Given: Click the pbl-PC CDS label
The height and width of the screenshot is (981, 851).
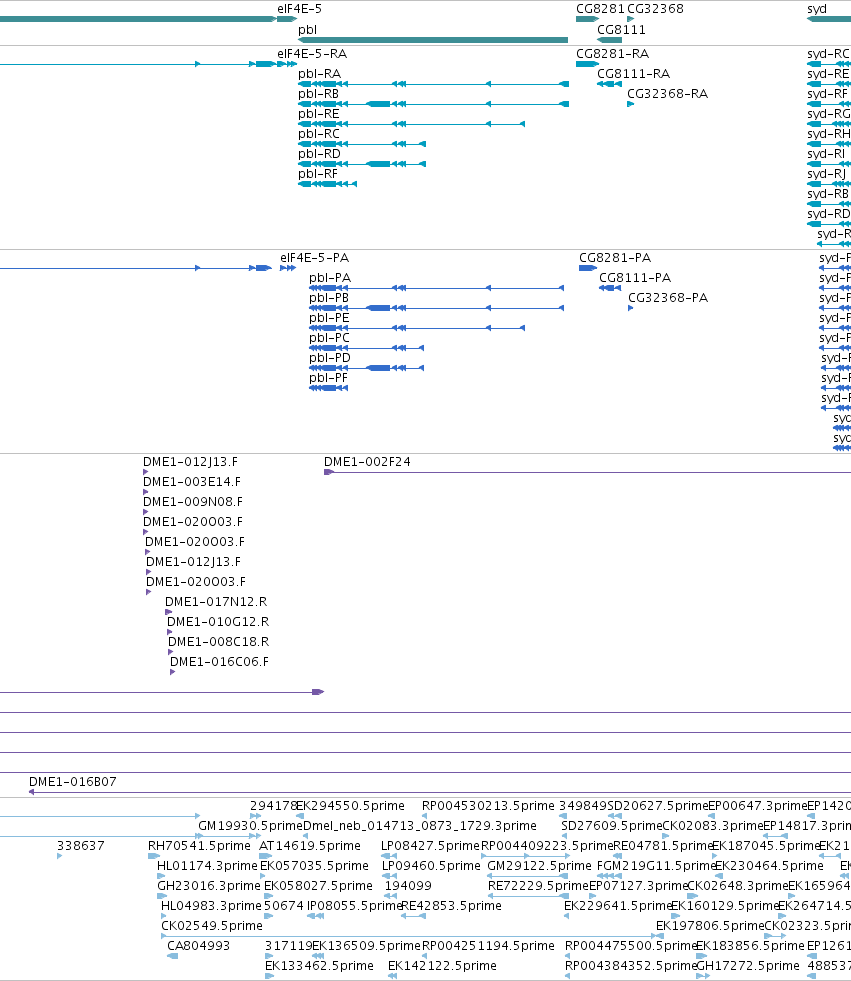Looking at the screenshot, I should (329, 338).
